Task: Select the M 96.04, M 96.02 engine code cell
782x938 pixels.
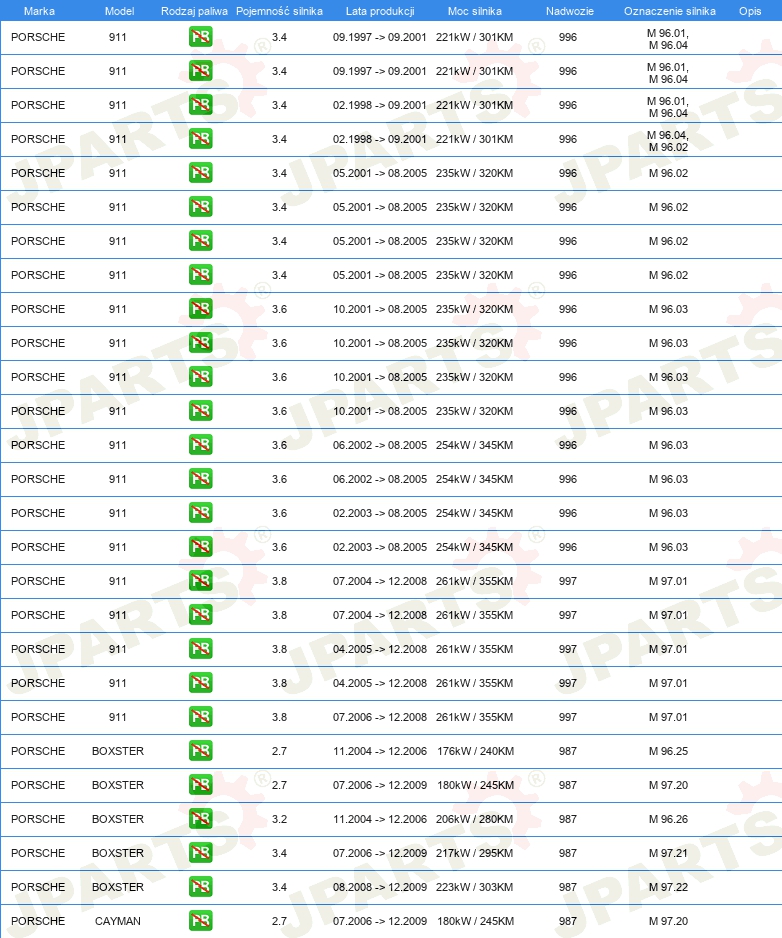Action: pyautogui.click(x=668, y=141)
